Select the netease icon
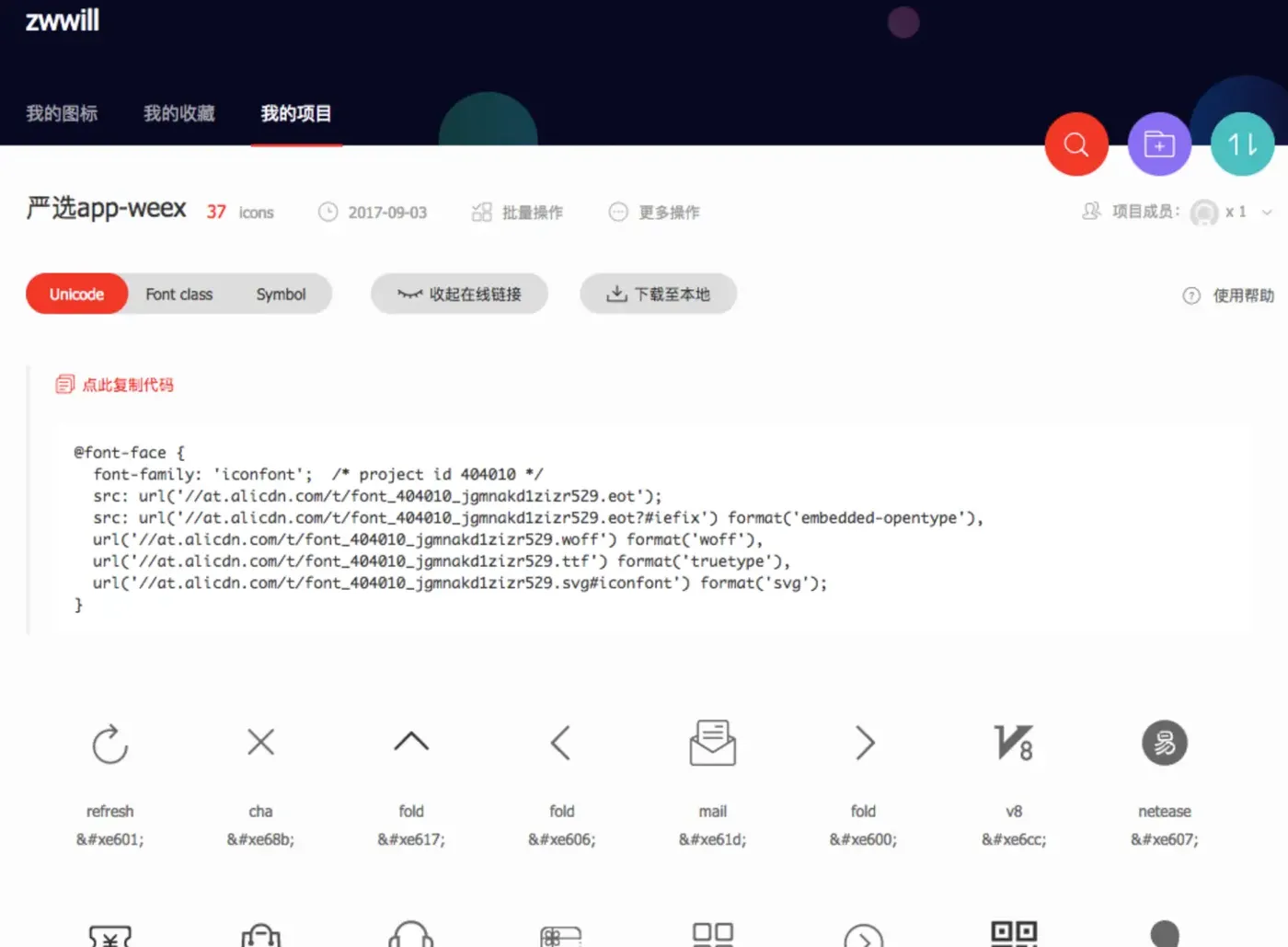1288x947 pixels. click(x=1165, y=743)
